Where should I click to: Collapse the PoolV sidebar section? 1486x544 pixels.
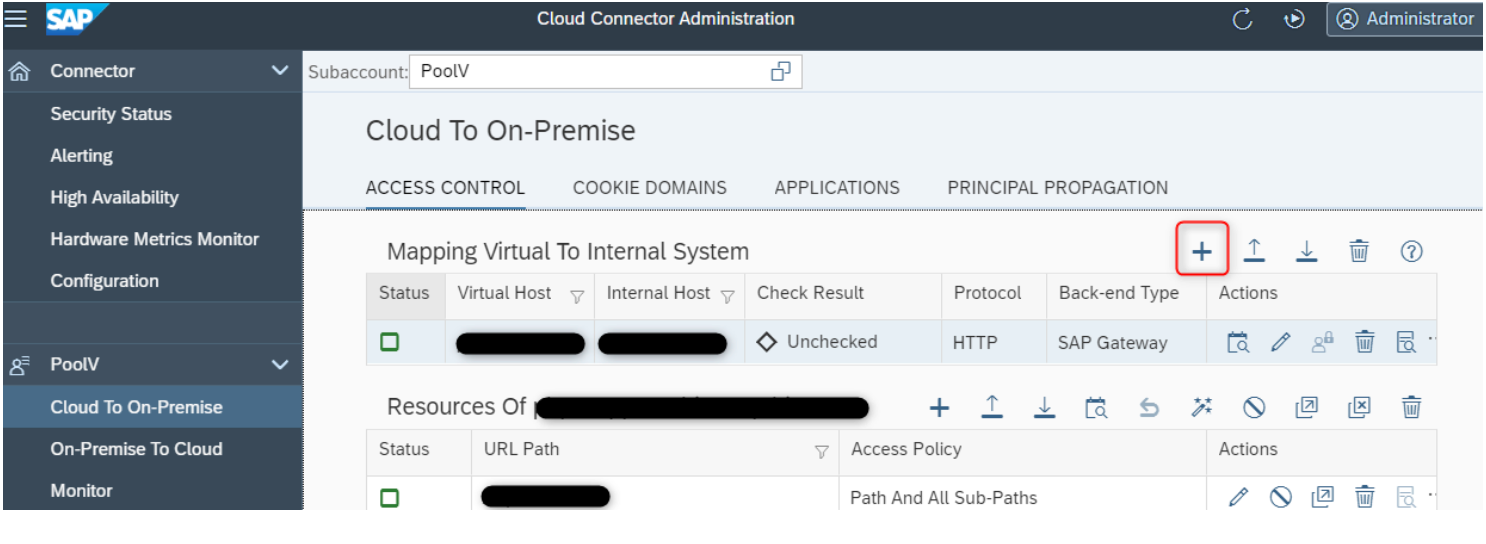(280, 365)
